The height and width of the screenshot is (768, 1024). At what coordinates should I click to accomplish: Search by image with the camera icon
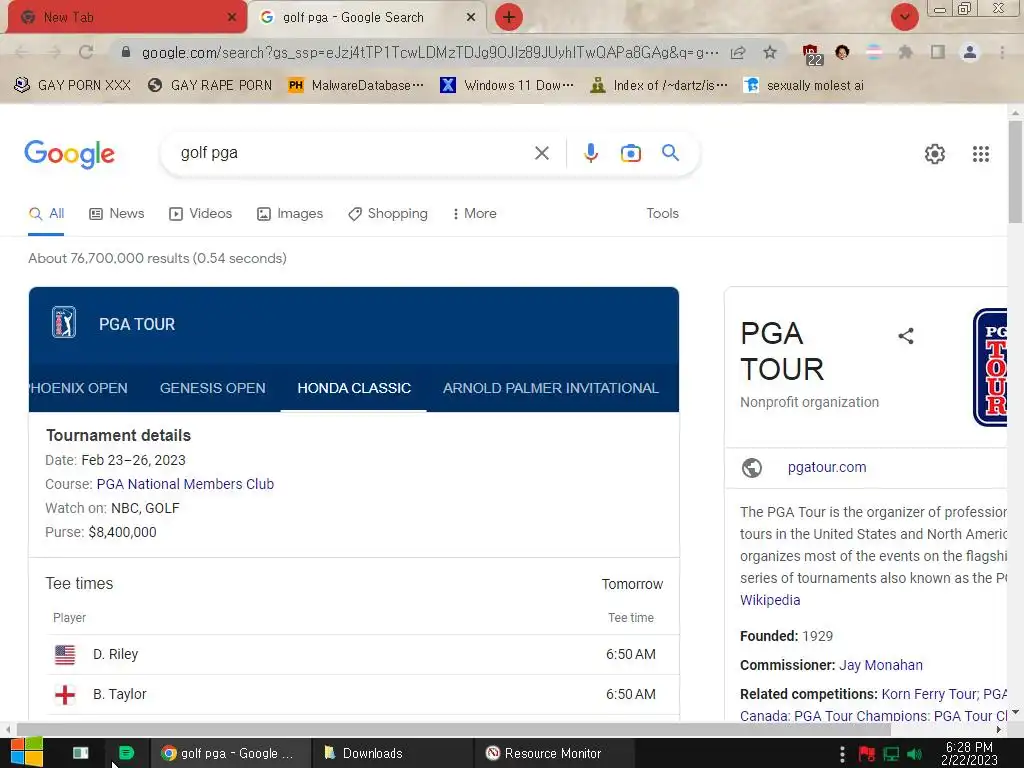(x=631, y=153)
